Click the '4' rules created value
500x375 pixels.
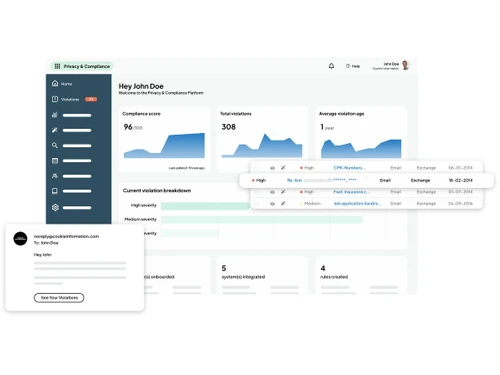tap(323, 268)
